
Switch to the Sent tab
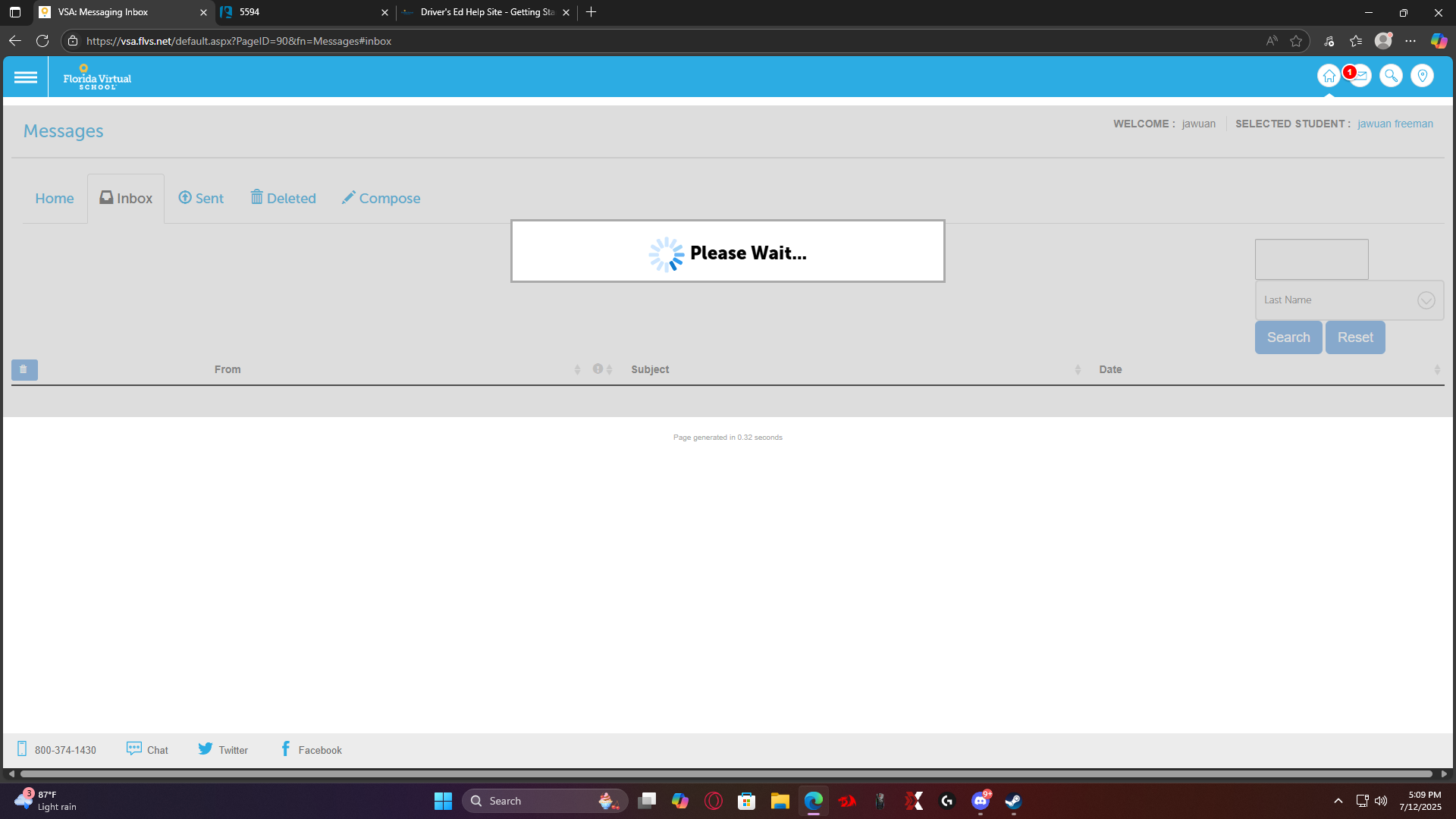pyautogui.click(x=201, y=198)
